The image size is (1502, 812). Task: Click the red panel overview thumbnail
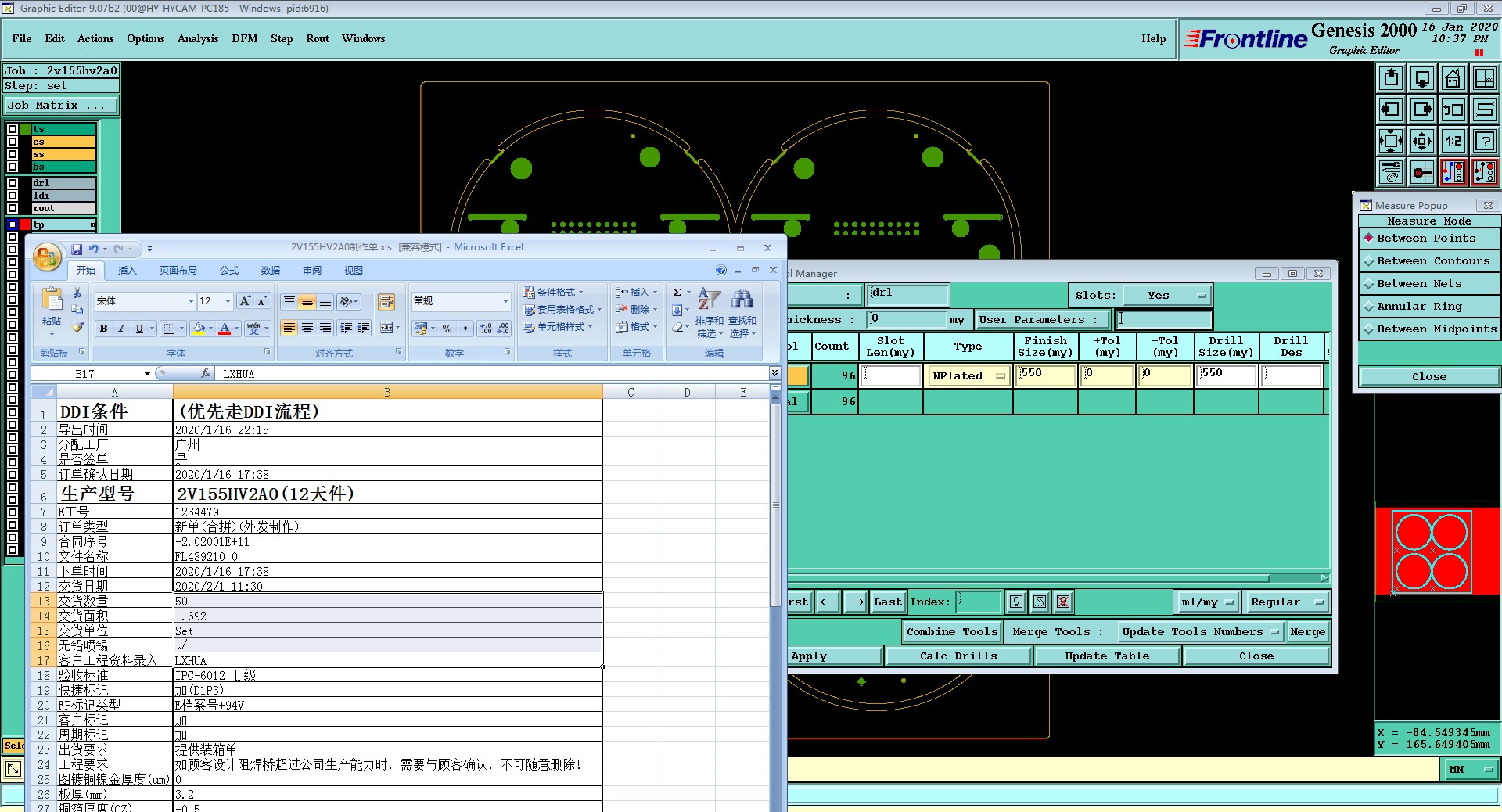point(1438,552)
